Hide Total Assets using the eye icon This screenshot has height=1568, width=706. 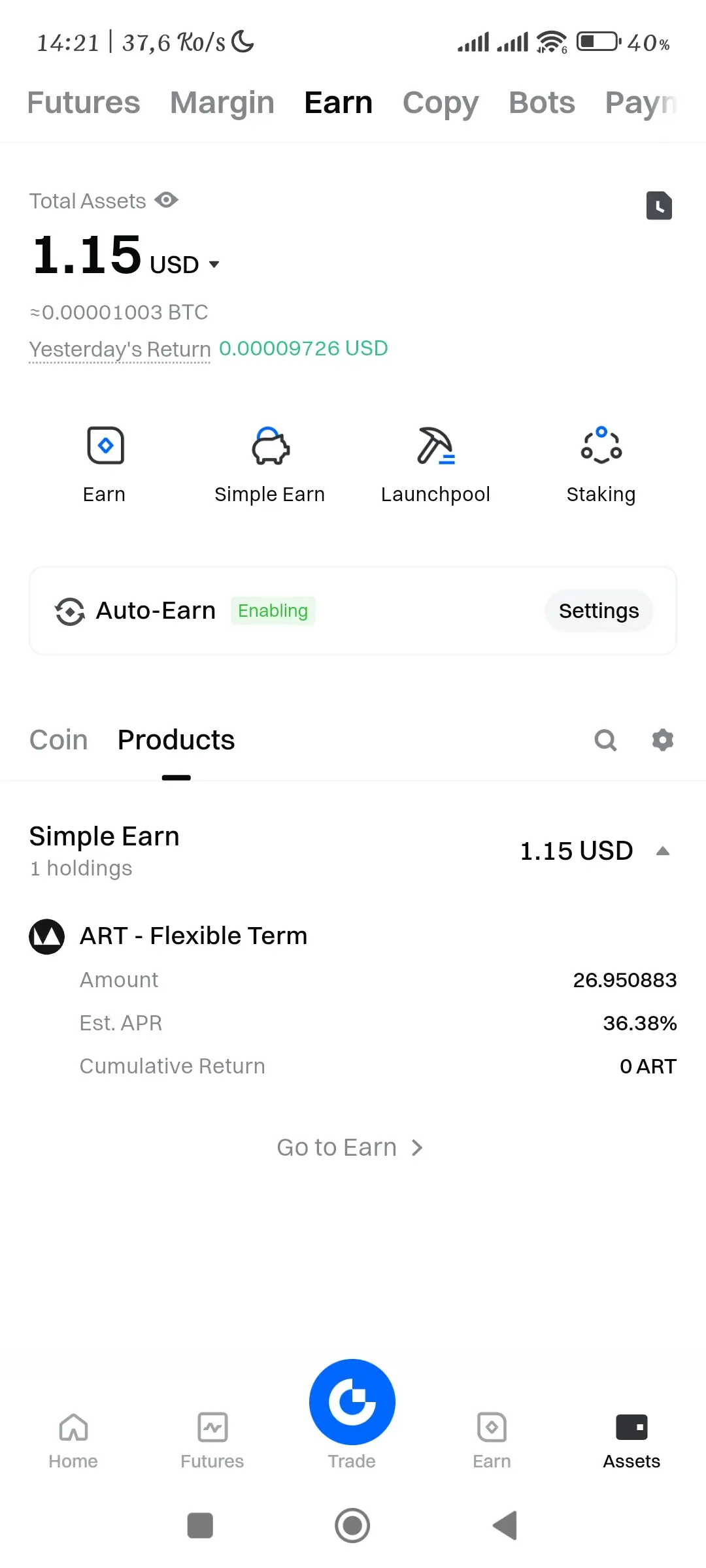(167, 200)
